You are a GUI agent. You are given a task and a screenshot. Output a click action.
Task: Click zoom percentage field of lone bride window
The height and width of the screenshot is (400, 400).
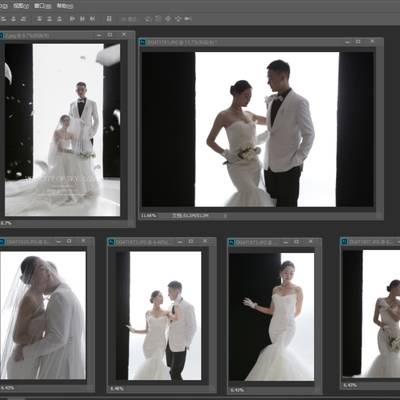(237, 390)
